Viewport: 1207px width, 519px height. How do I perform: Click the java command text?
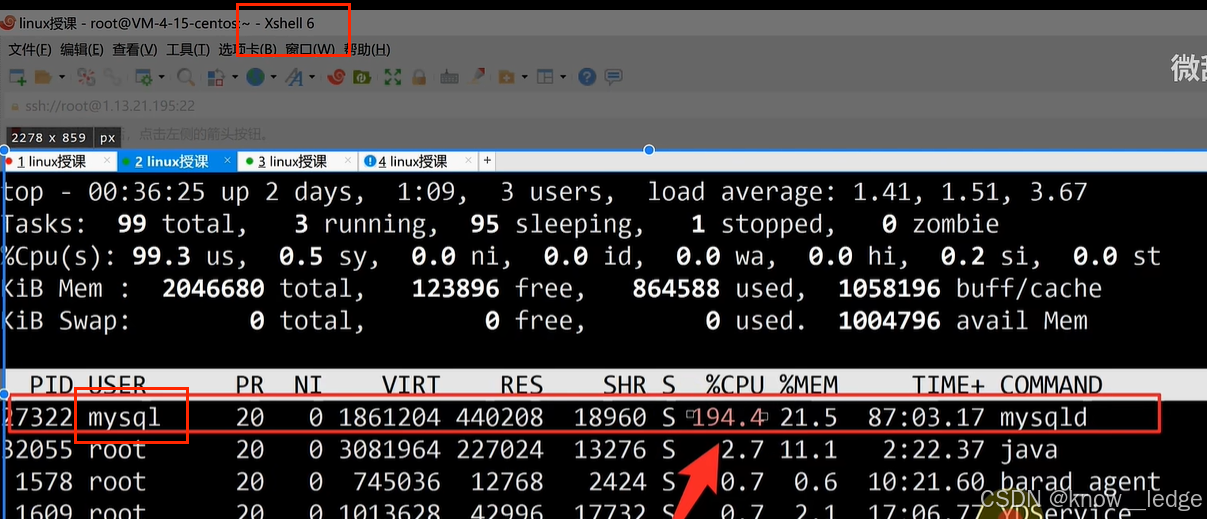pos(1029,450)
